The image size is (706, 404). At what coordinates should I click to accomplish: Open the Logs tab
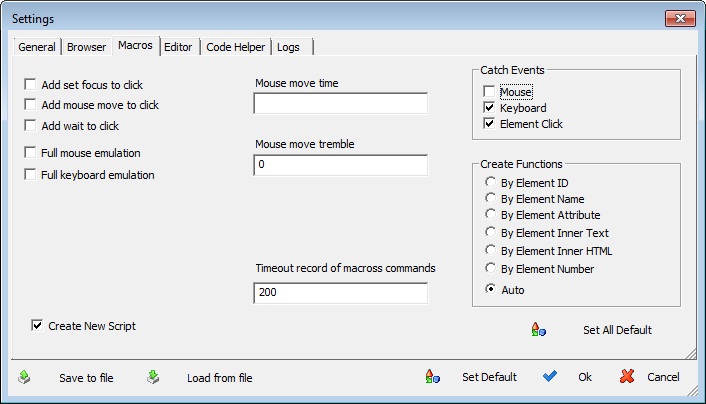292,47
